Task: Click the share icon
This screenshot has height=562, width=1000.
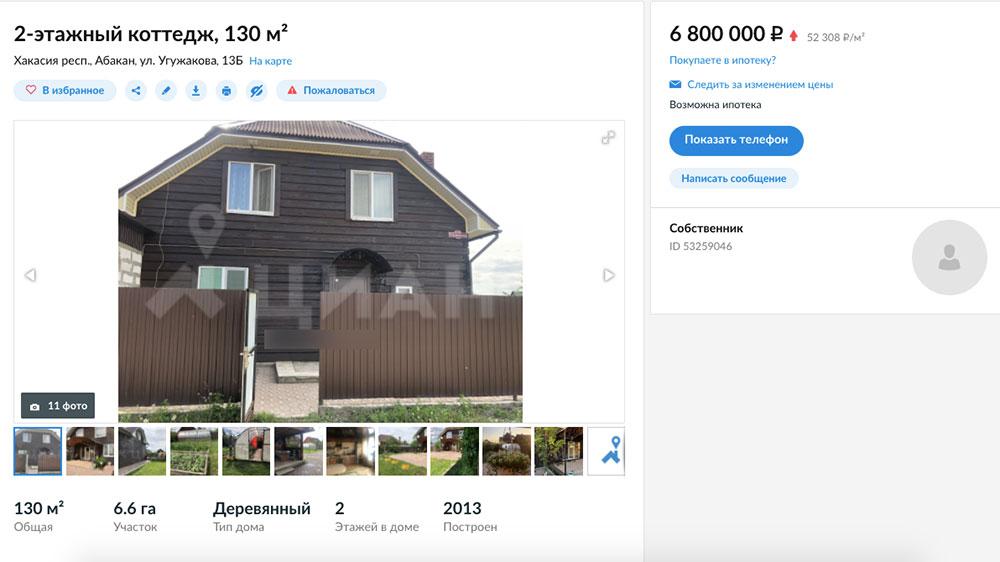Action: coord(136,91)
